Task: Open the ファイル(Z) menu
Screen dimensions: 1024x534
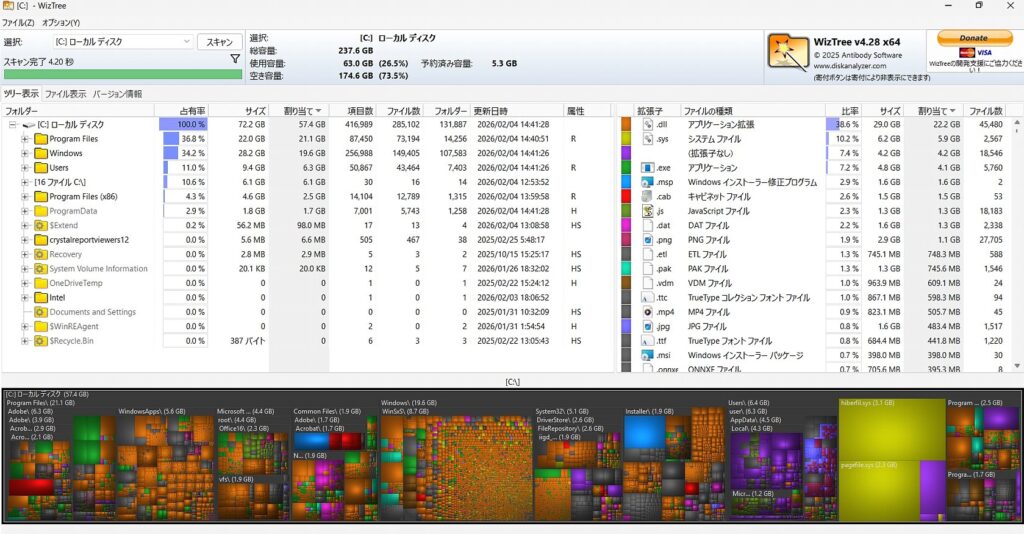Action: pyautogui.click(x=17, y=22)
